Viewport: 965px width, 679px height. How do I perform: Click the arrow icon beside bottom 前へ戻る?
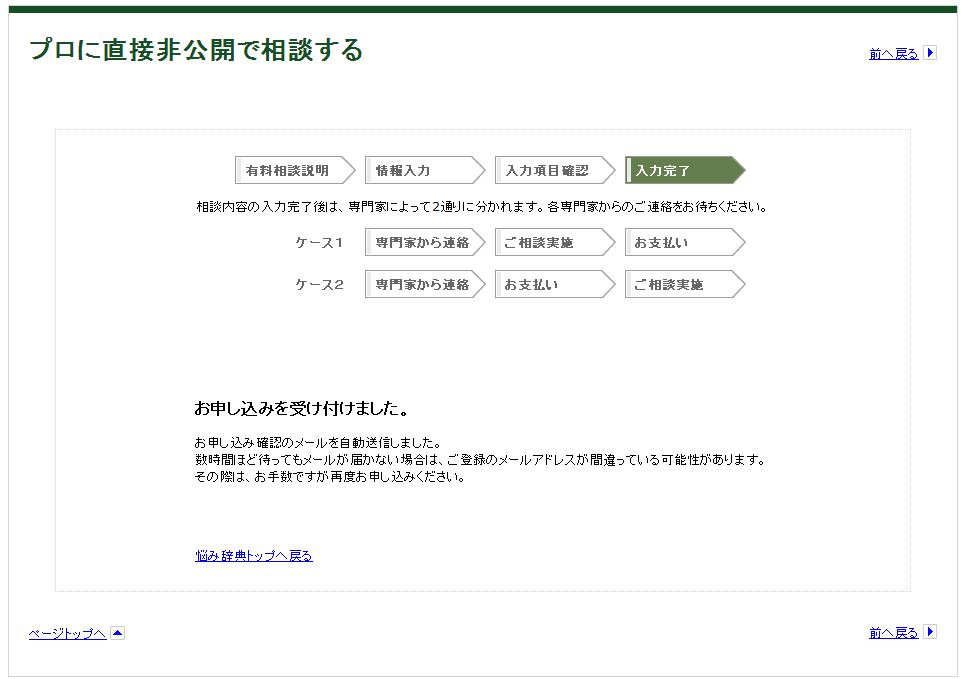point(930,632)
